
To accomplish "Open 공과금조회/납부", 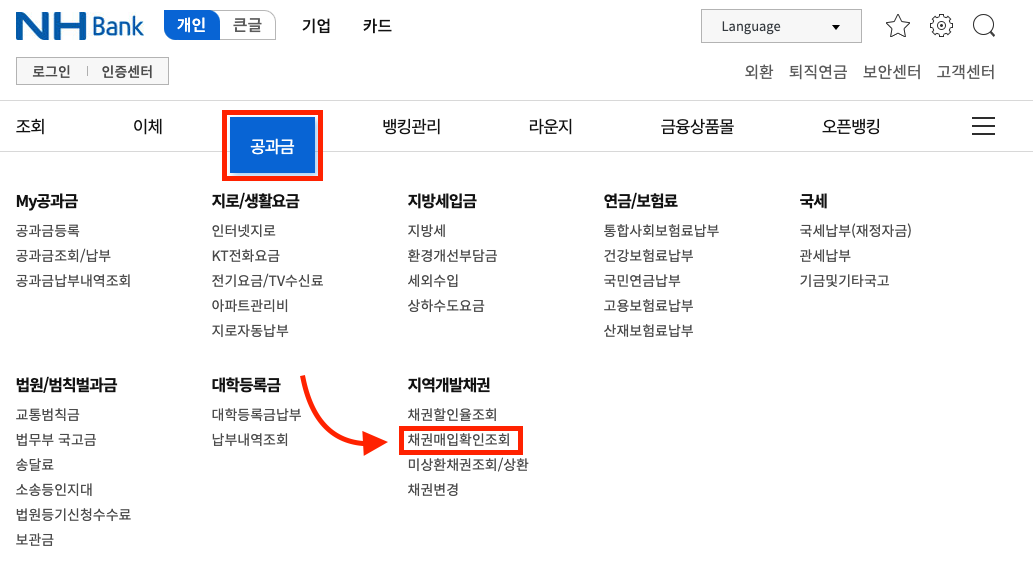I will tap(63, 256).
